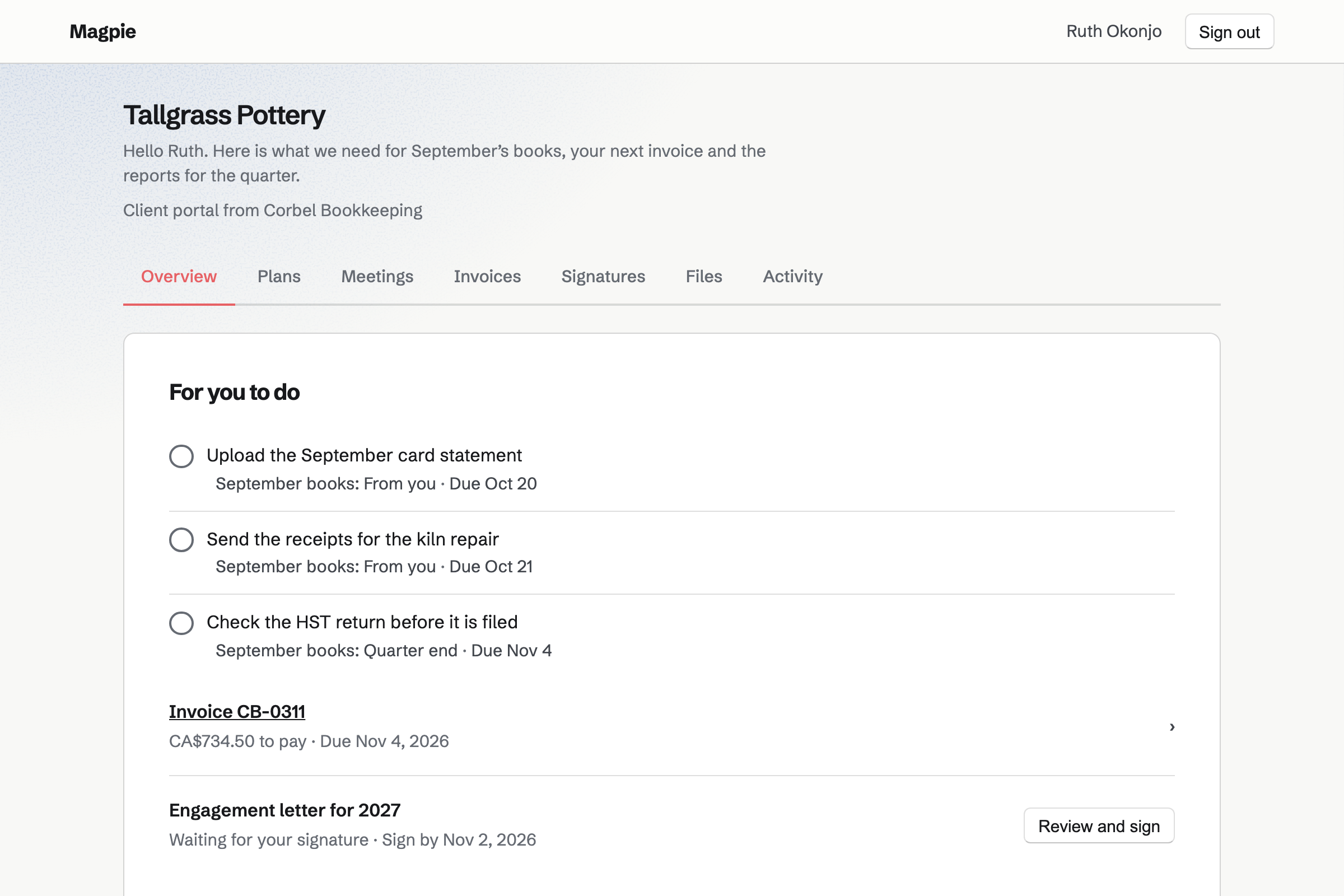
Task: Switch to the Plans tab
Action: pos(279,277)
